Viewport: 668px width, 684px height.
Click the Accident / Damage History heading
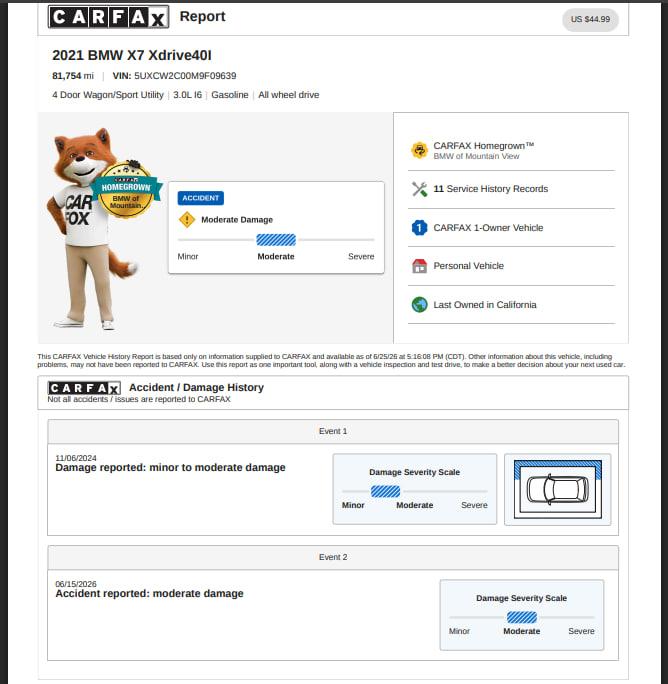(196, 387)
